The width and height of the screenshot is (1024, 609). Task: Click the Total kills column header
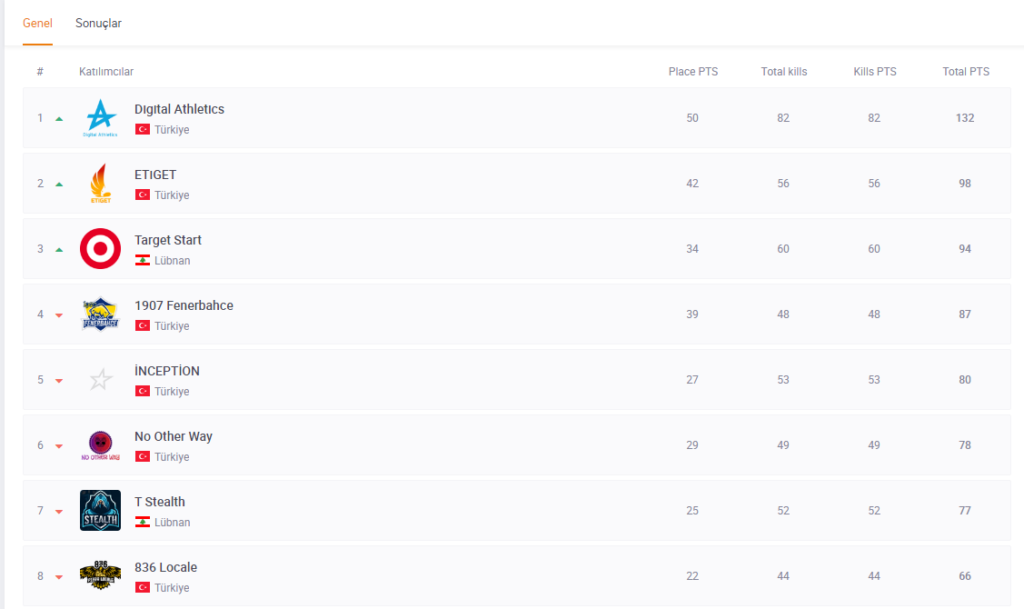(783, 72)
